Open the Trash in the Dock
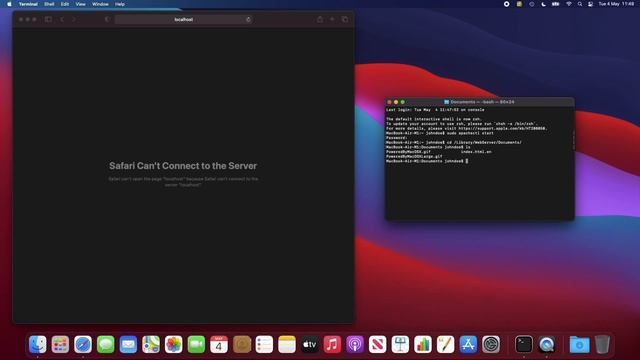The image size is (640, 360). pyautogui.click(x=602, y=344)
